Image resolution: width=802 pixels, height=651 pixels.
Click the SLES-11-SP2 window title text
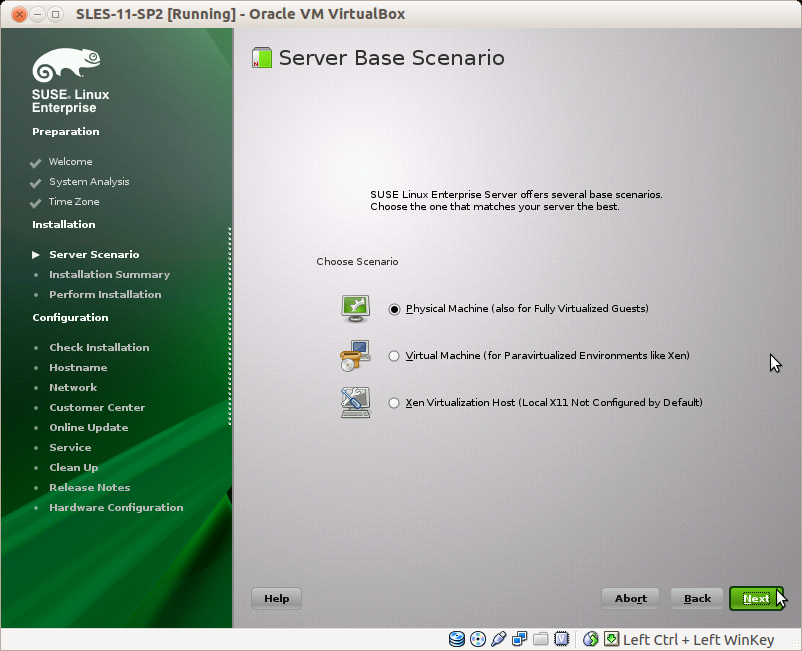click(x=240, y=14)
